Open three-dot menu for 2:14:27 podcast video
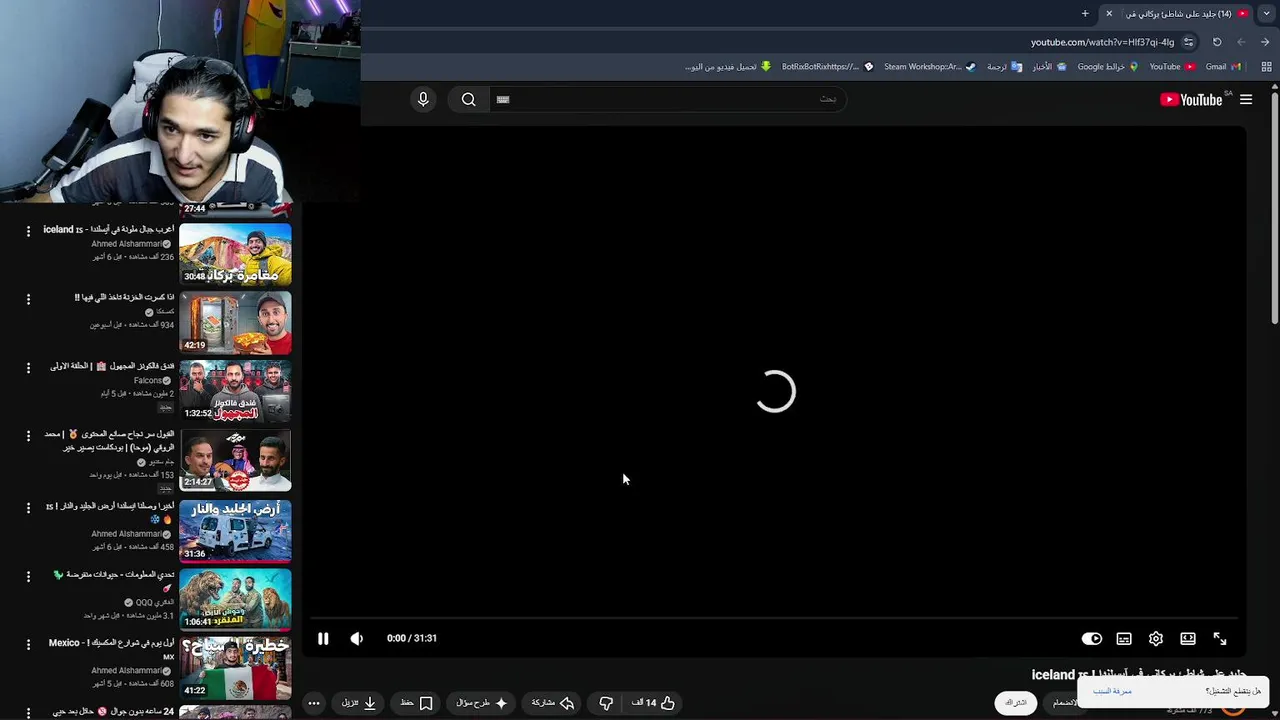The height and width of the screenshot is (720, 1280). (28, 436)
